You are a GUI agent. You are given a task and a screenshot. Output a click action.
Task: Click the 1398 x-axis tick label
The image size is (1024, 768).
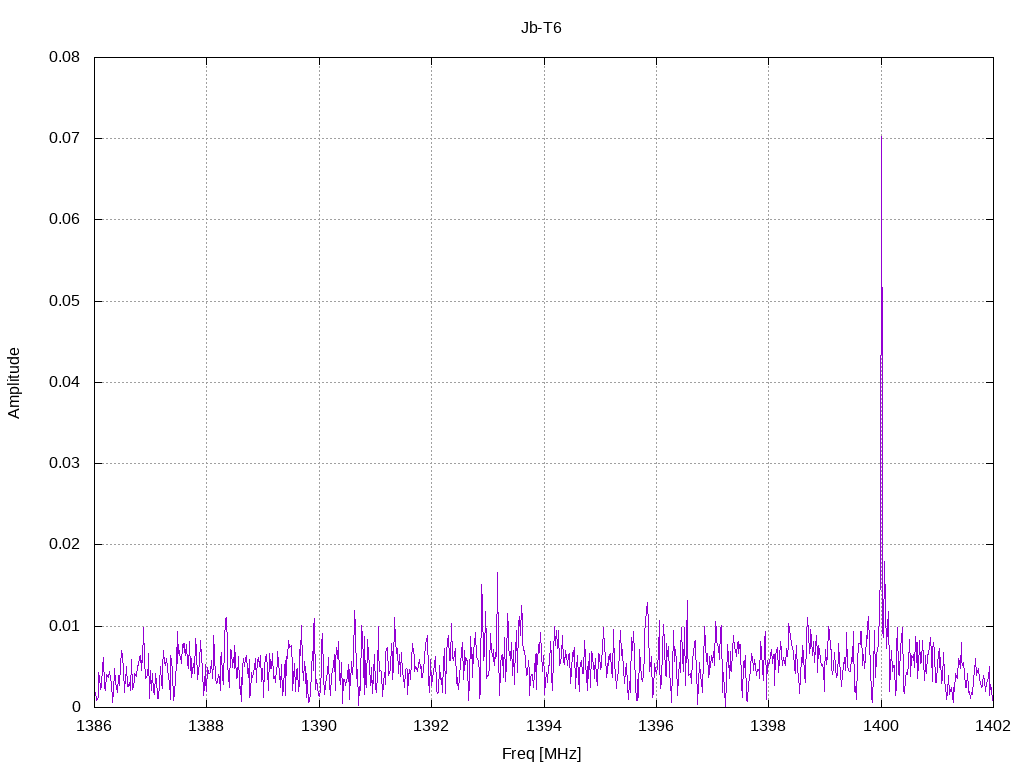[x=769, y=726]
